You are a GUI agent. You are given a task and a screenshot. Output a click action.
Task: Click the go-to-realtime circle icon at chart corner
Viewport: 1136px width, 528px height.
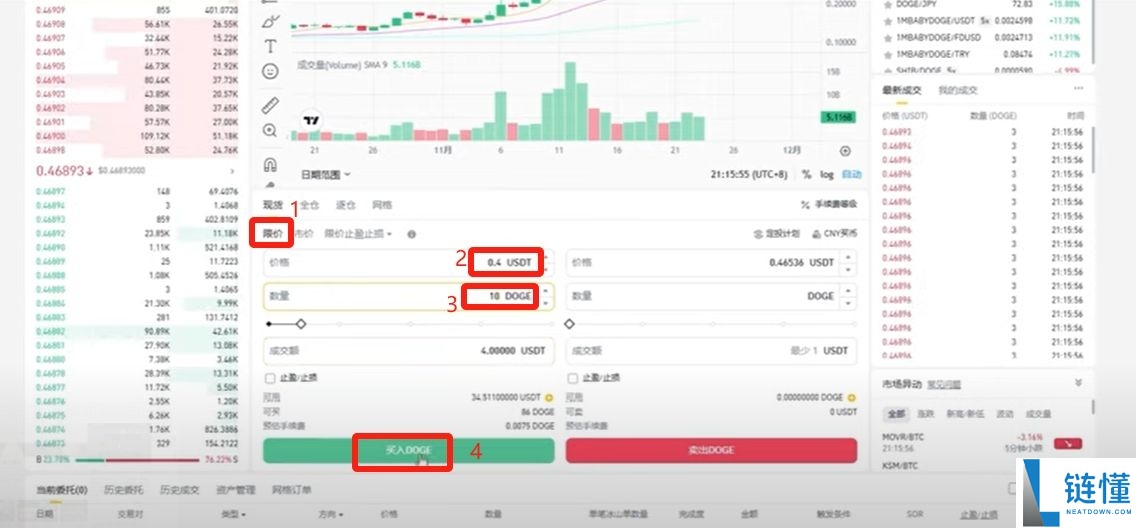[x=845, y=151]
